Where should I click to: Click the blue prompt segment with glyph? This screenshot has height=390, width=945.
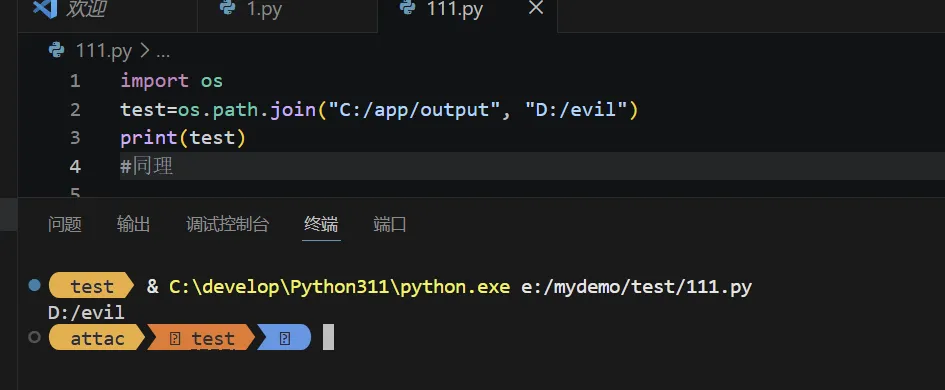284,338
